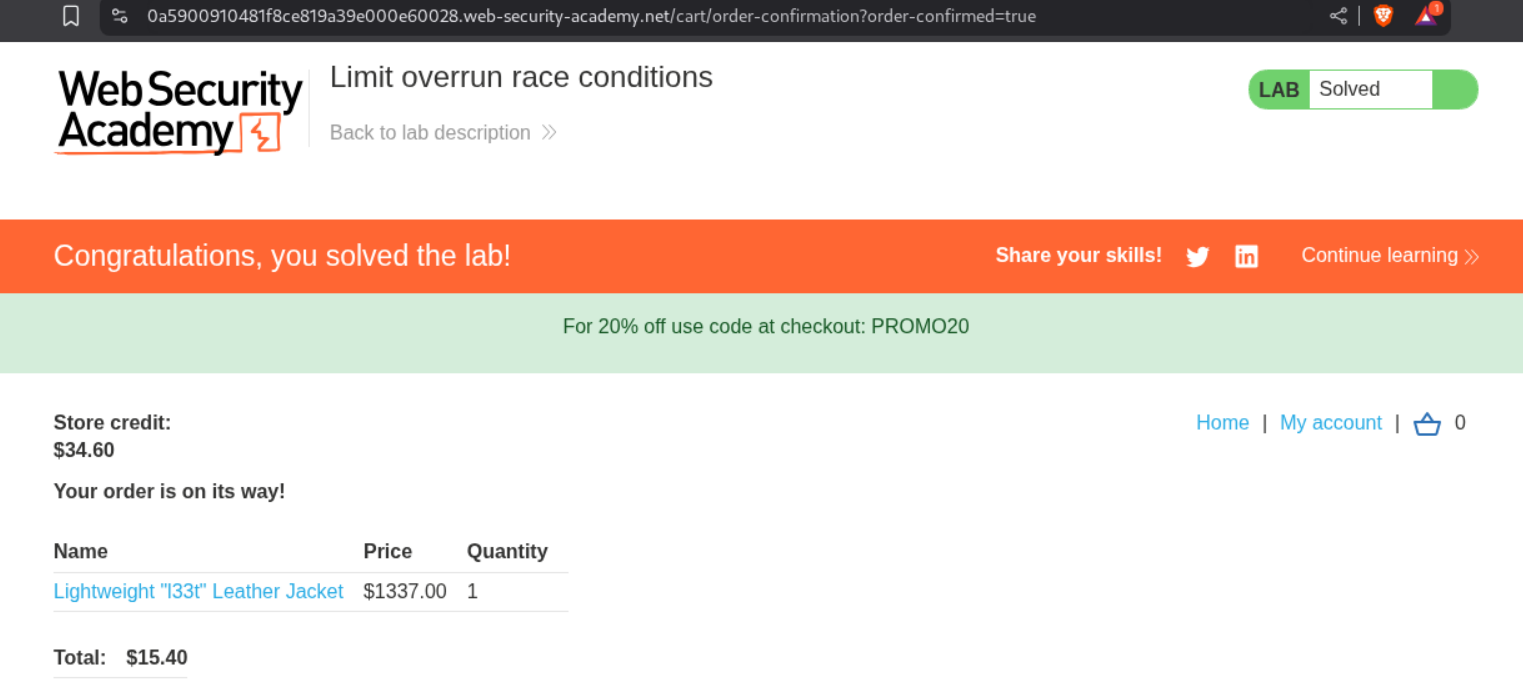Open site settings icon beside the URL

pos(120,16)
